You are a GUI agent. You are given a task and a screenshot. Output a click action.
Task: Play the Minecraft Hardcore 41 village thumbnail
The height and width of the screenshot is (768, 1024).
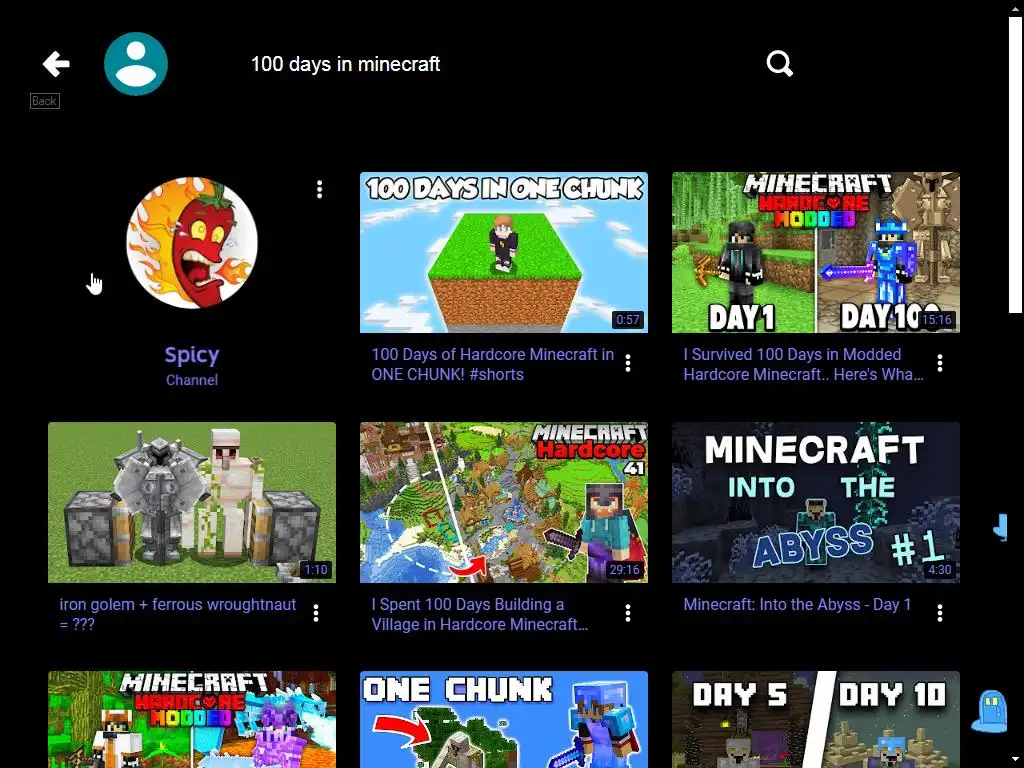coord(504,502)
